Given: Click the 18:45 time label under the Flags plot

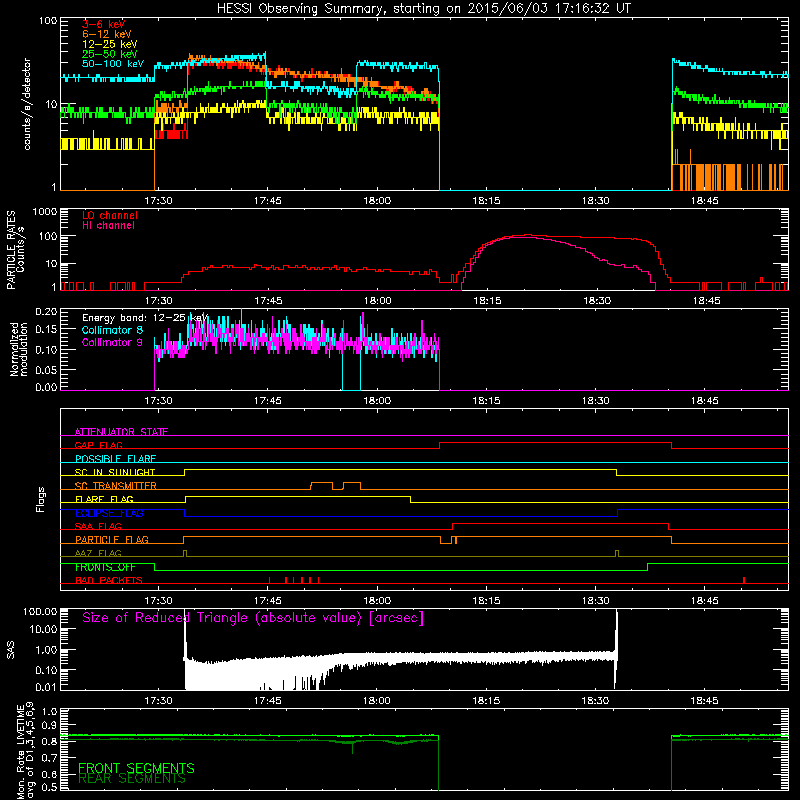Looking at the screenshot, I should (x=705, y=601).
